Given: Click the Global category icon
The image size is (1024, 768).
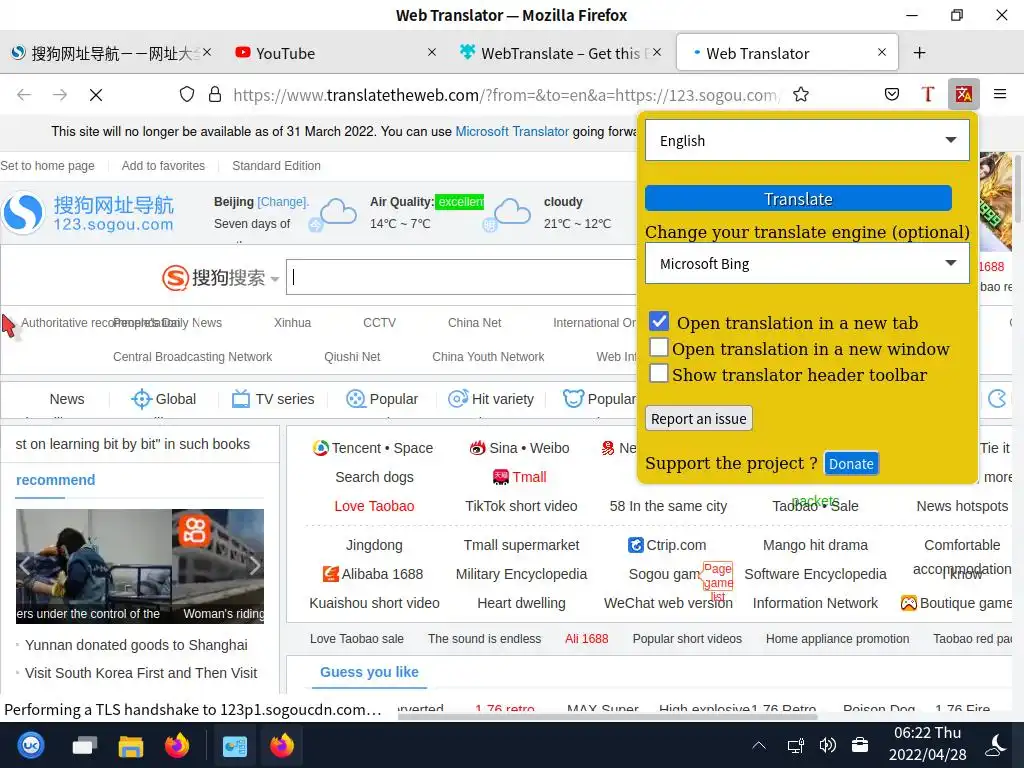Looking at the screenshot, I should coord(141,398).
